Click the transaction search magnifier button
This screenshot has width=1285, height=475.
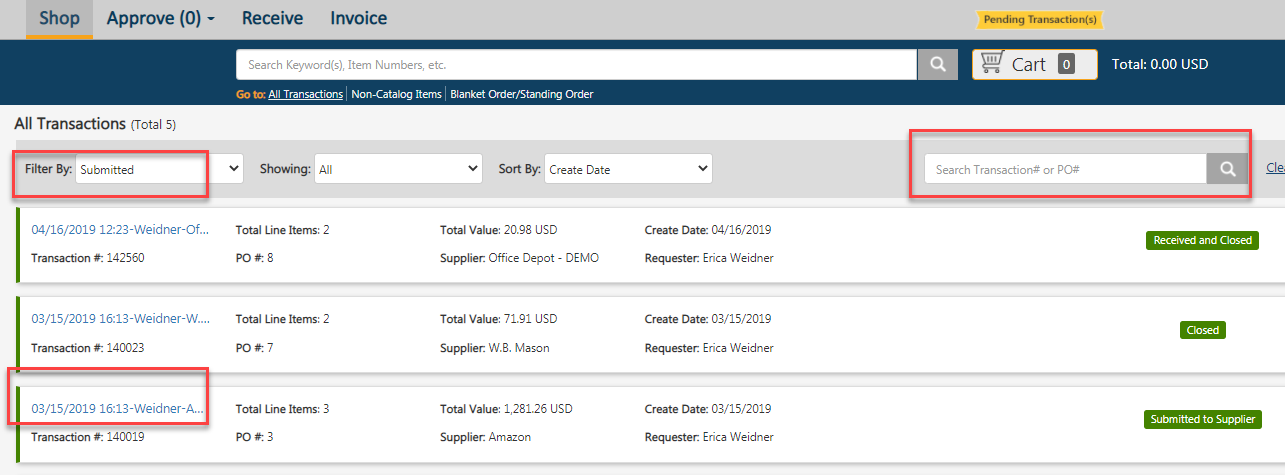click(1228, 169)
